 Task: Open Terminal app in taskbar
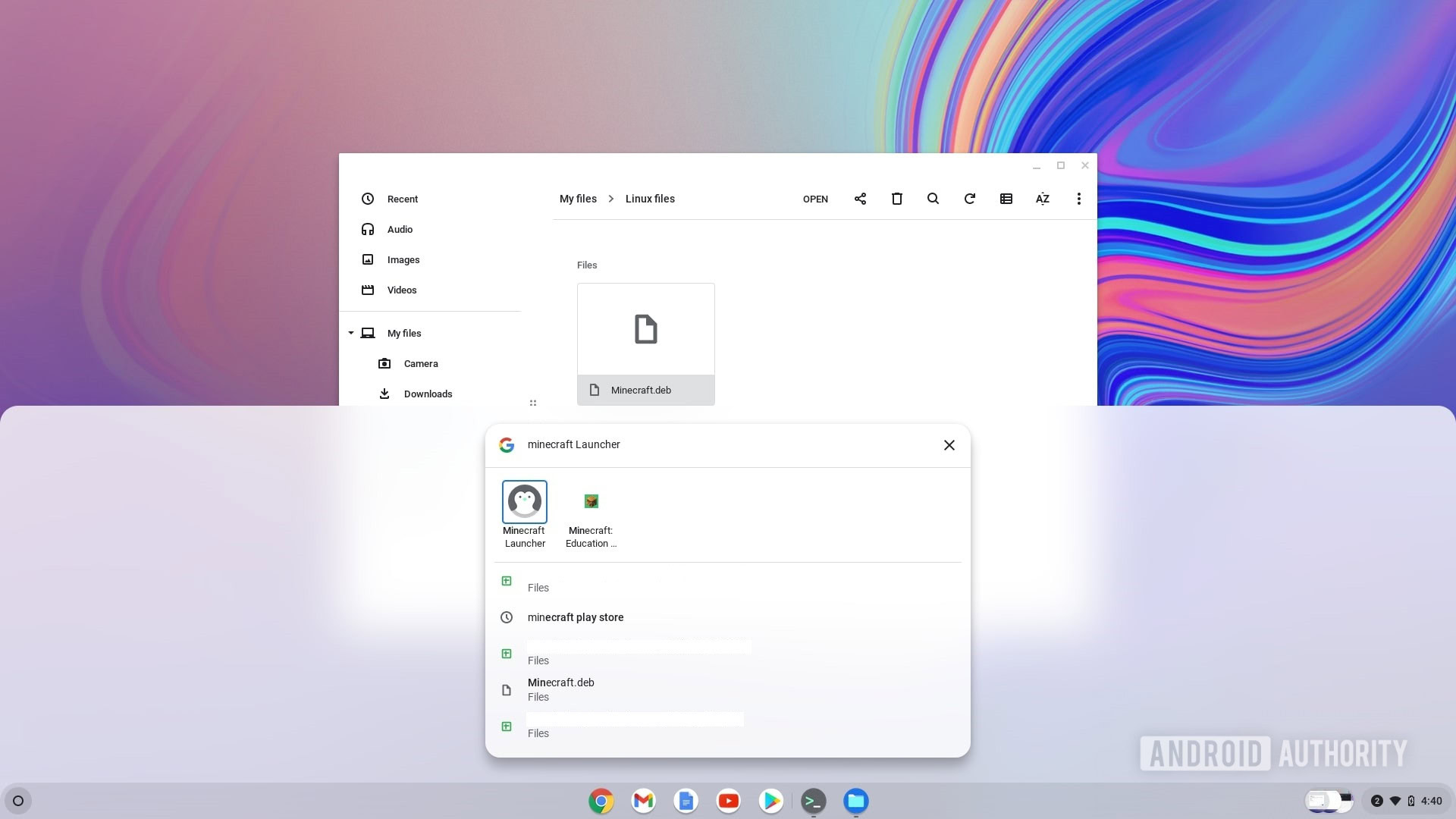click(x=813, y=800)
